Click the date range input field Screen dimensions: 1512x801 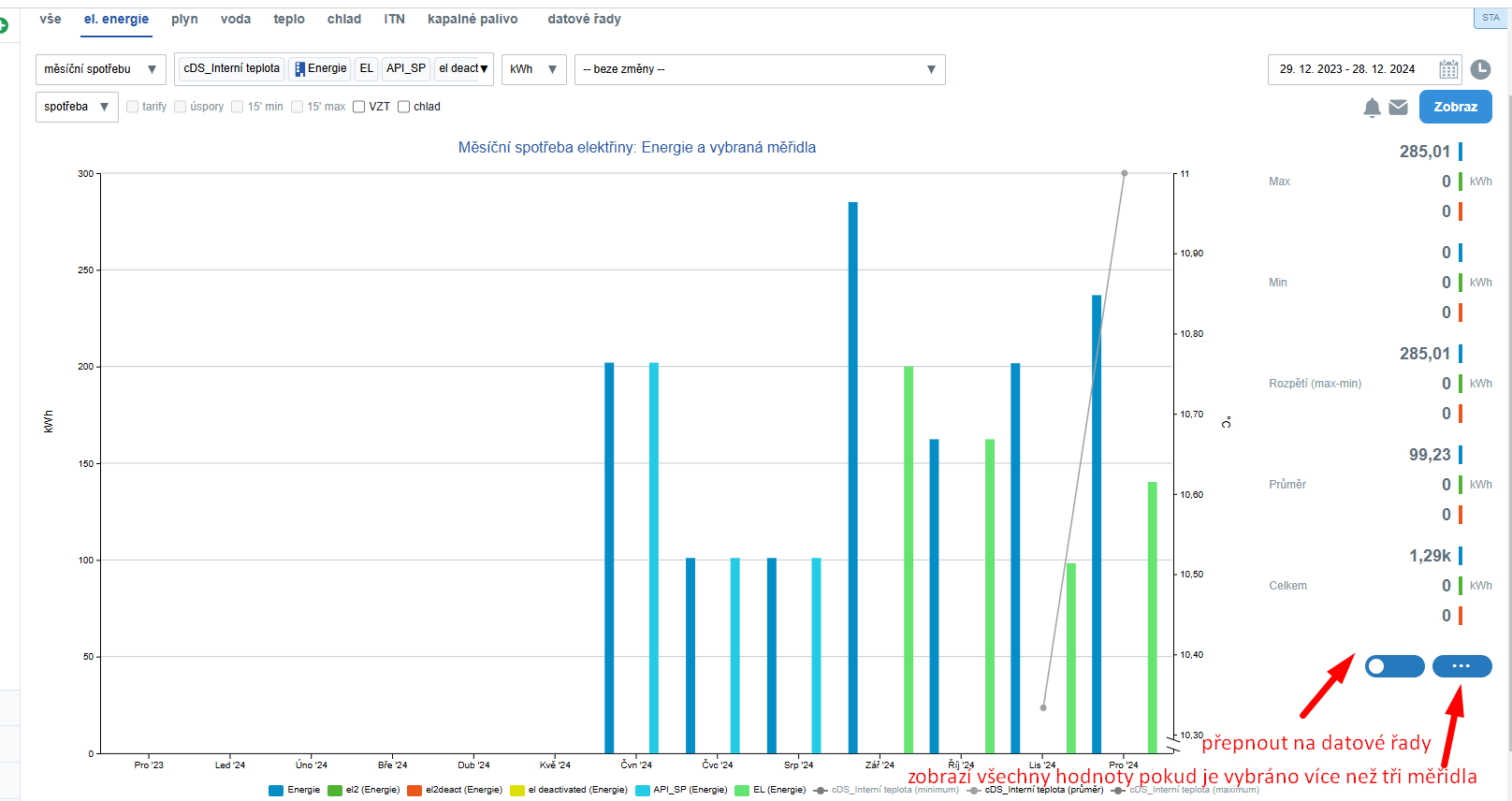pyautogui.click(x=1347, y=69)
